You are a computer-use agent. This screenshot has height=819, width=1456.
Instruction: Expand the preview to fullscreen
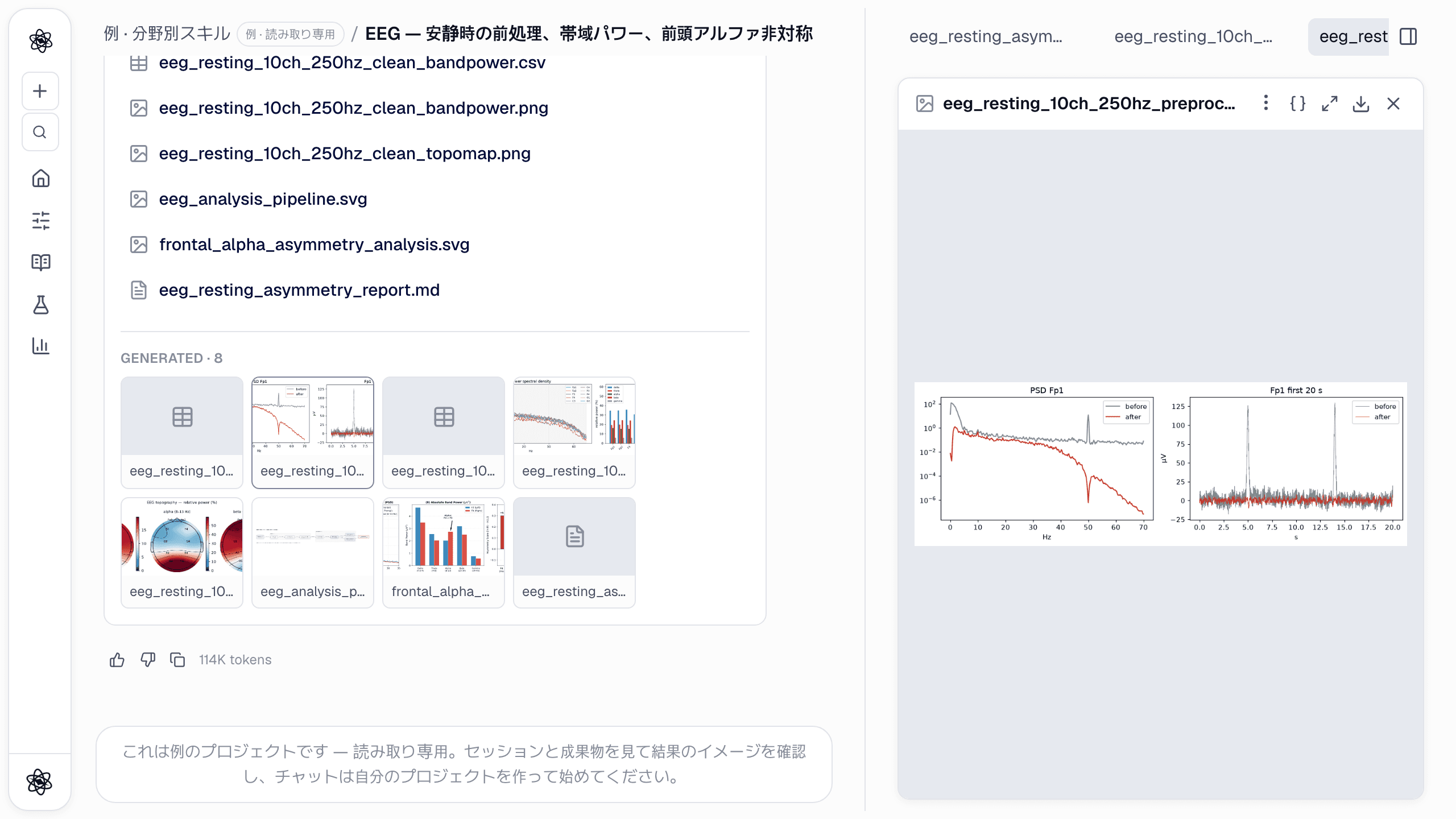(1329, 104)
